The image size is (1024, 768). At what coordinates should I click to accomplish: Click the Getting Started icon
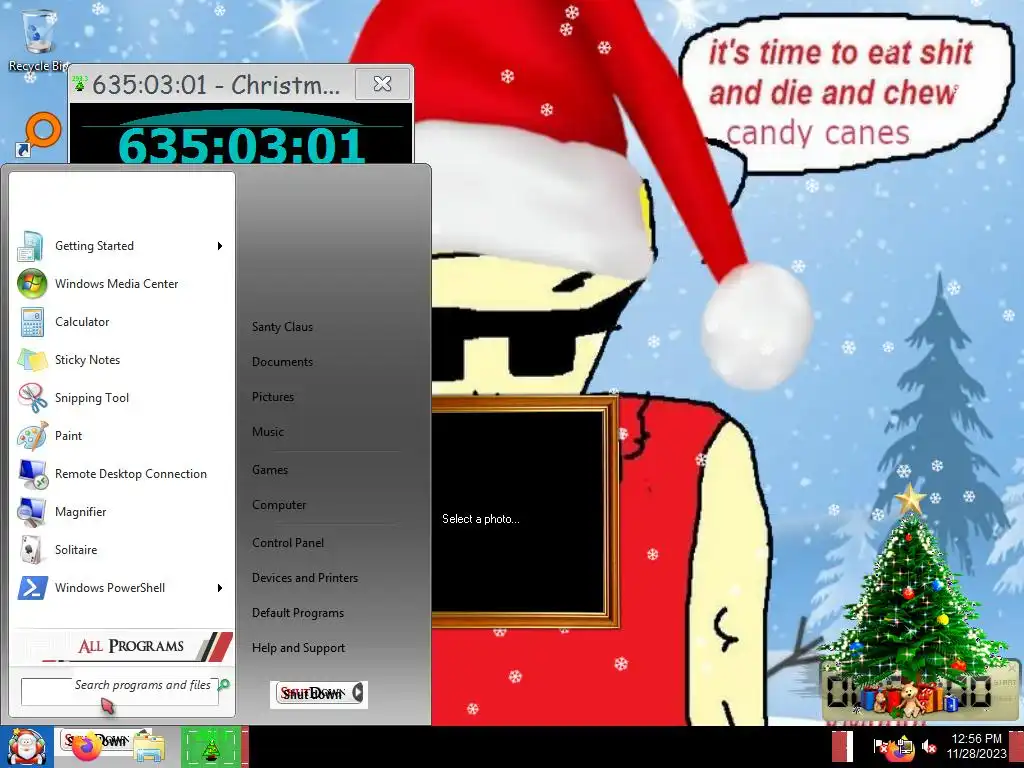click(31, 246)
